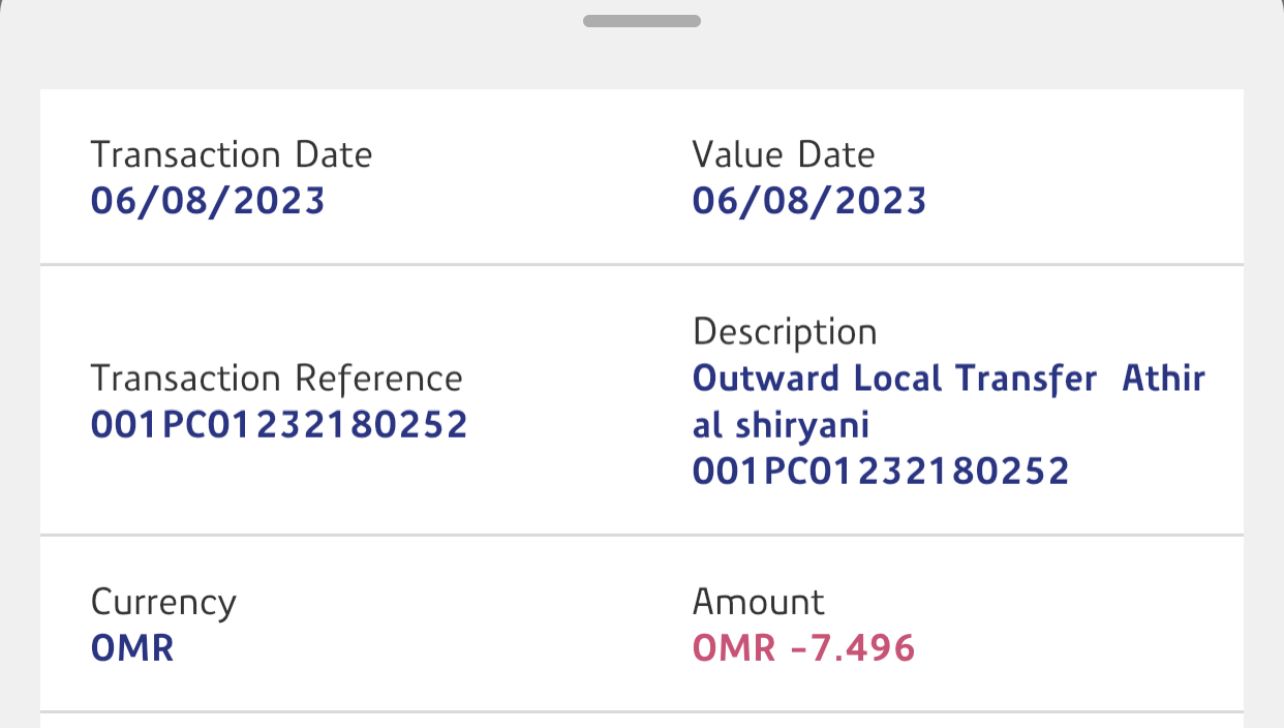Screen dimensions: 1284x728
Task: Select the red -7.496 amount figure
Action: pos(852,649)
